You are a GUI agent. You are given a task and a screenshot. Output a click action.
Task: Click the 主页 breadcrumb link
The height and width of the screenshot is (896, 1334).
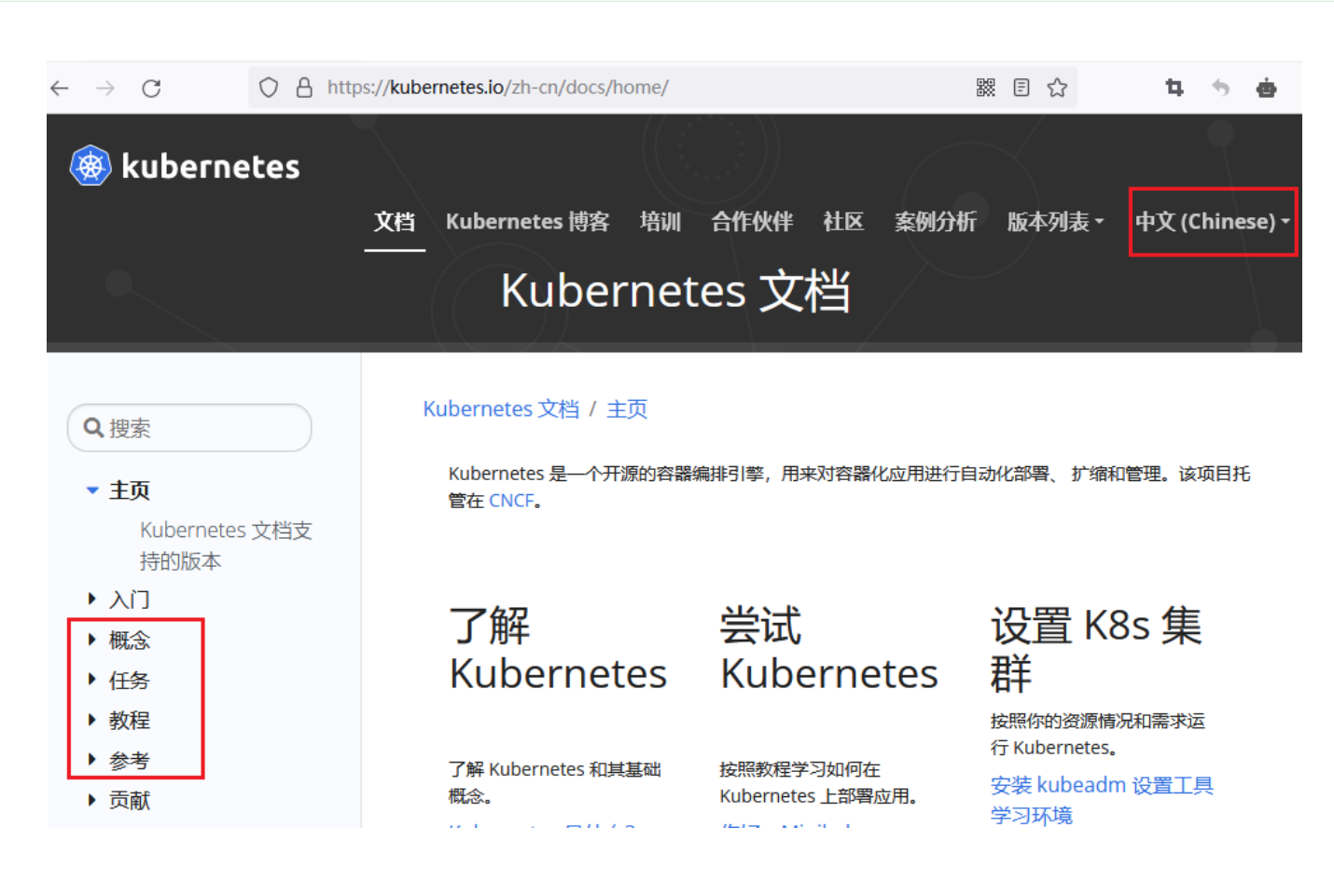627,409
